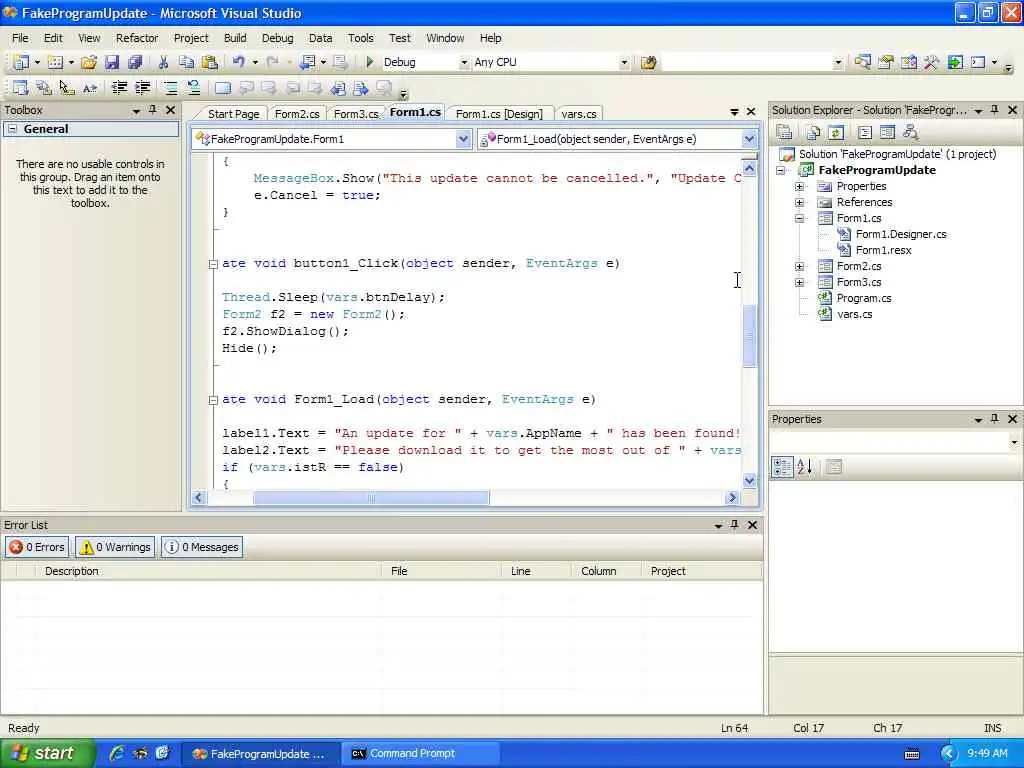
Task: Open the Object Browser toolbar icon
Action: tap(908, 63)
